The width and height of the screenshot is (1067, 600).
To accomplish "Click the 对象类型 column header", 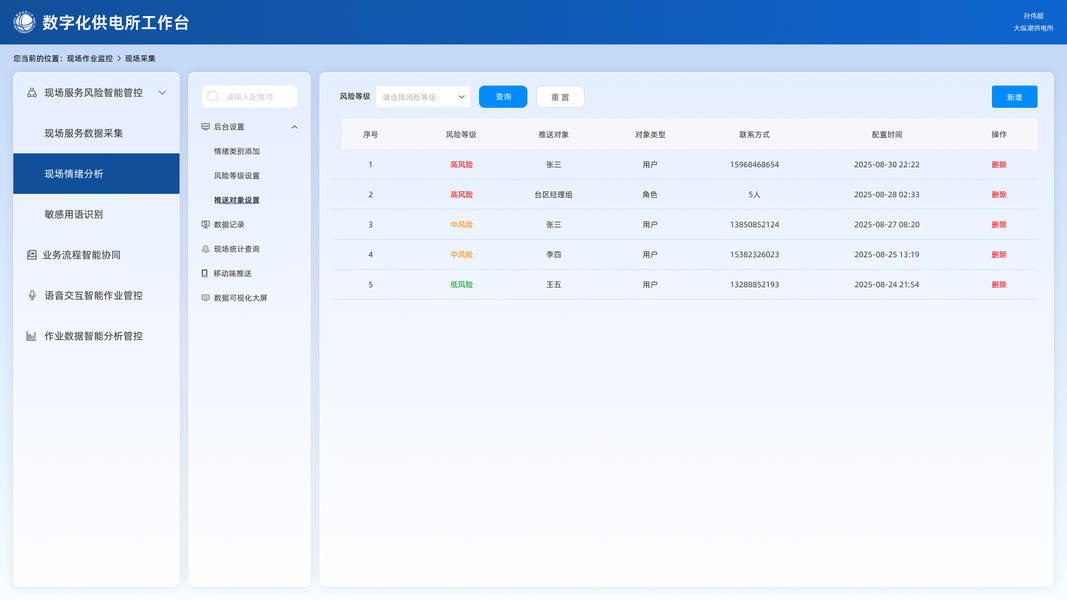I will [650, 135].
